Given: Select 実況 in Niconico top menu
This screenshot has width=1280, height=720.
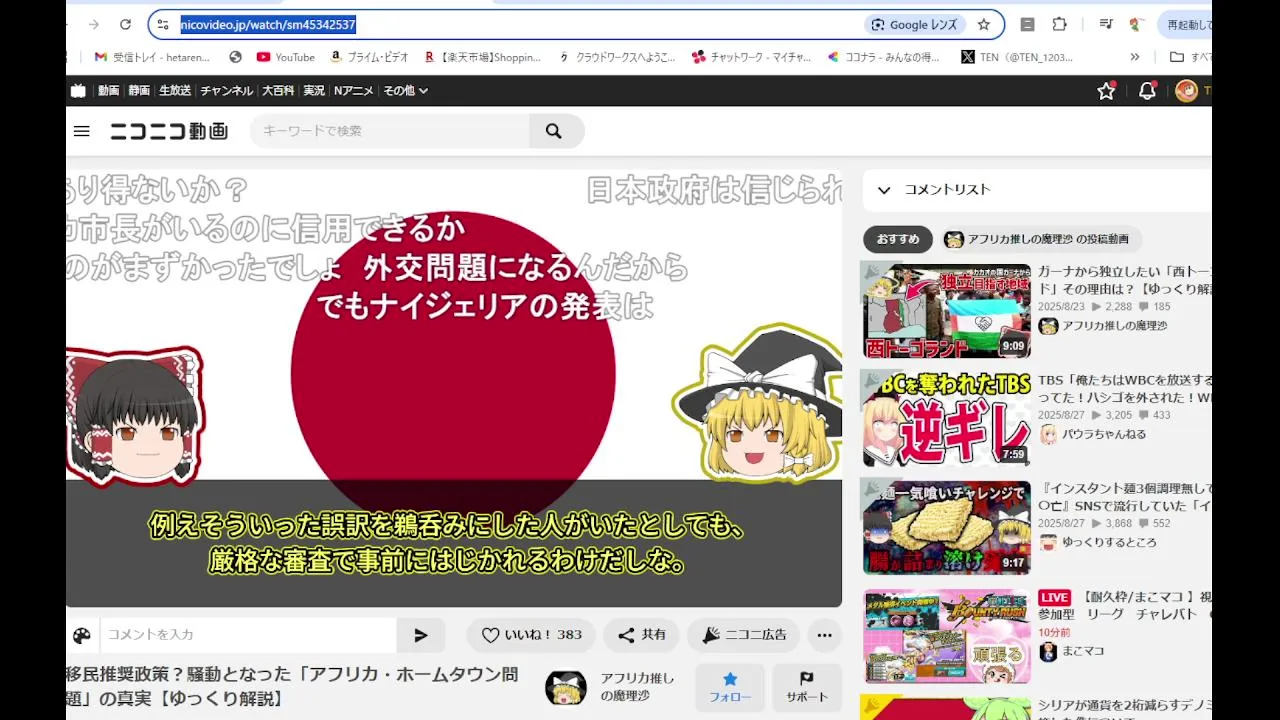Looking at the screenshot, I should point(314,90).
